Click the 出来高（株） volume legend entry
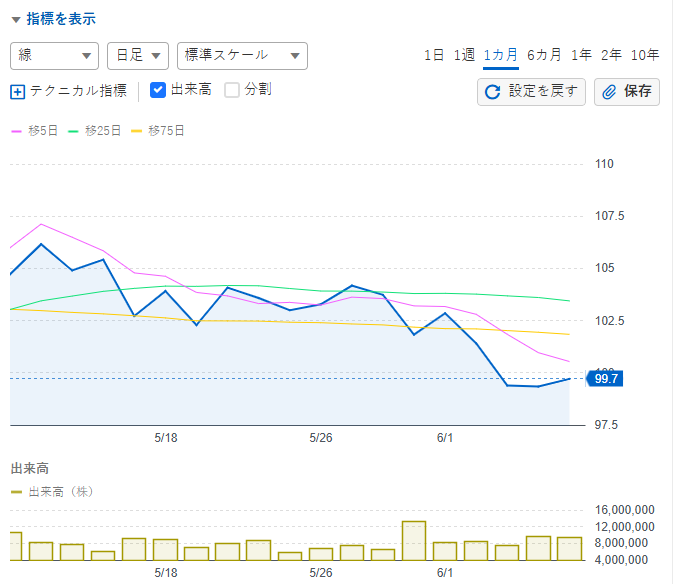This screenshot has height=584, width=673. pos(52,492)
